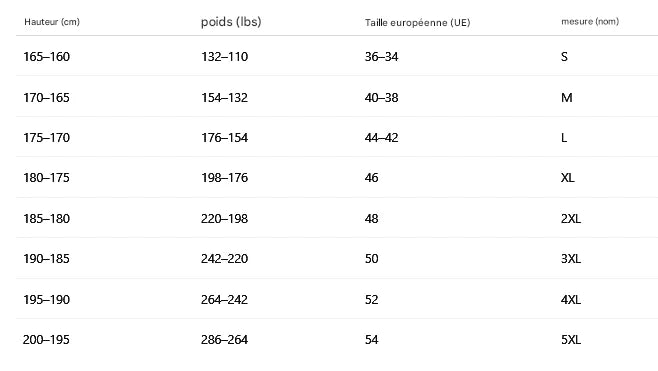Click the Hauteur (cm) column header
The image size is (658, 371).
click(52, 22)
